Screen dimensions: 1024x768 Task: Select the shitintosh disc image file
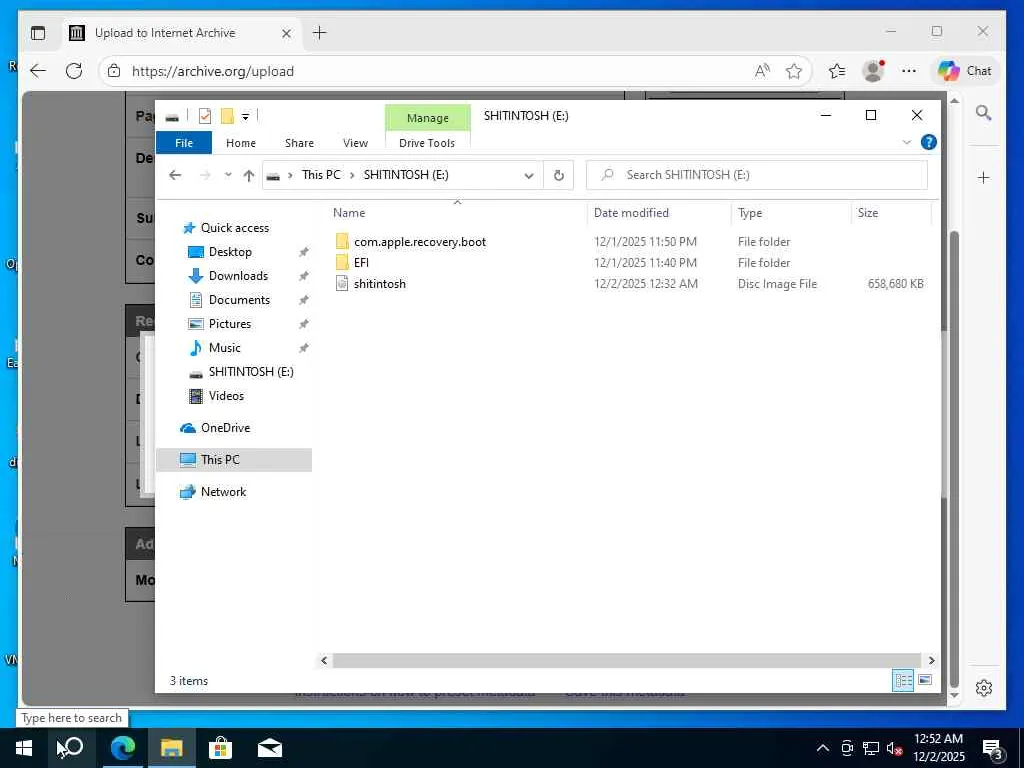(379, 283)
